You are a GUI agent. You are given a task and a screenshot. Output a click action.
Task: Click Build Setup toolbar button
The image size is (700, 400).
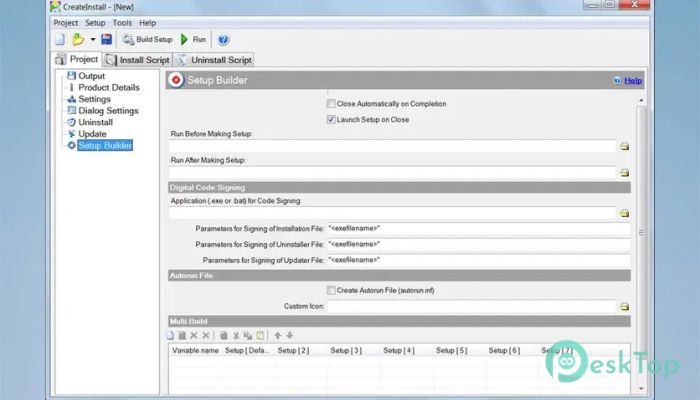pos(148,39)
